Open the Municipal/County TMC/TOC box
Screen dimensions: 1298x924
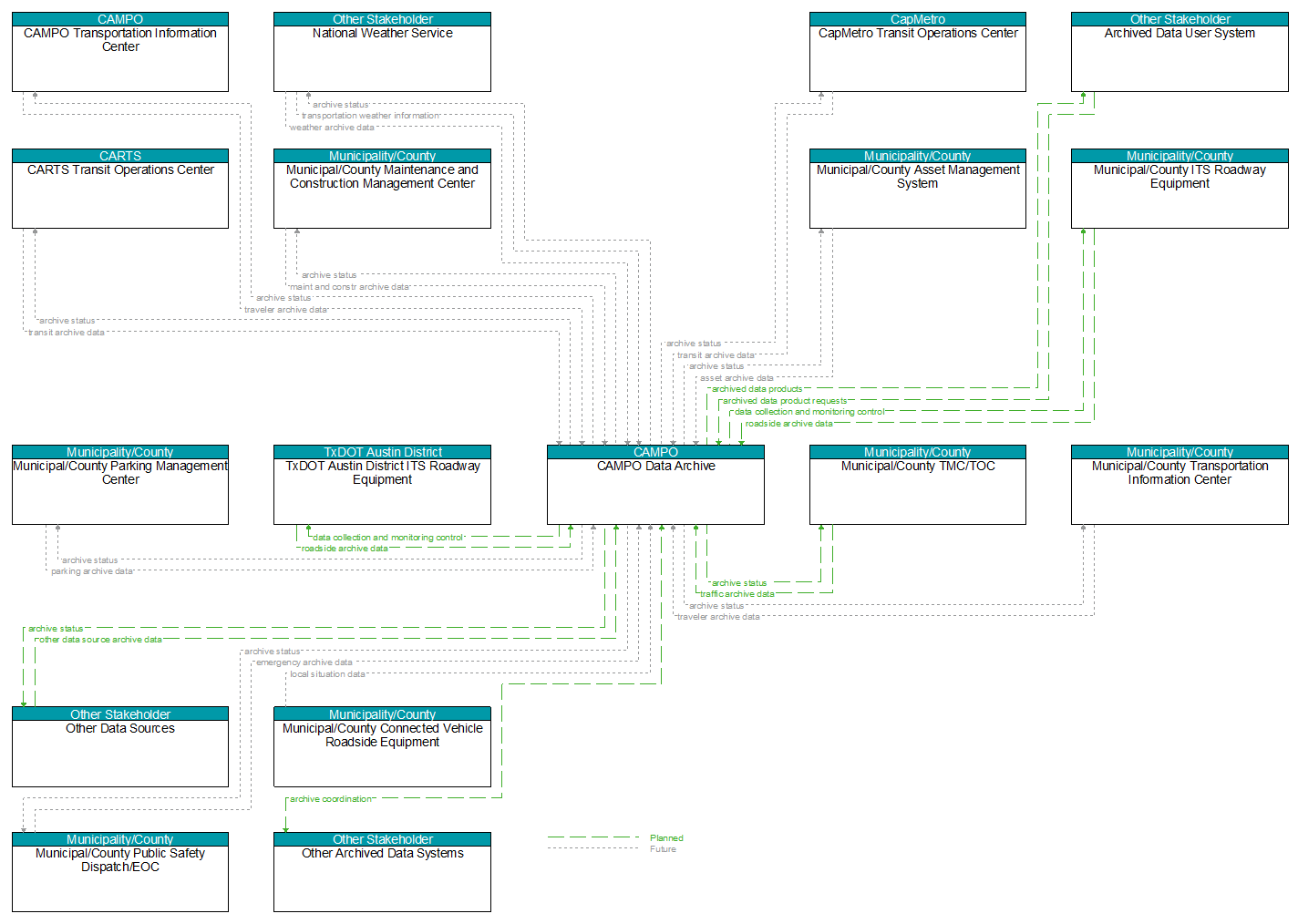tap(918, 485)
